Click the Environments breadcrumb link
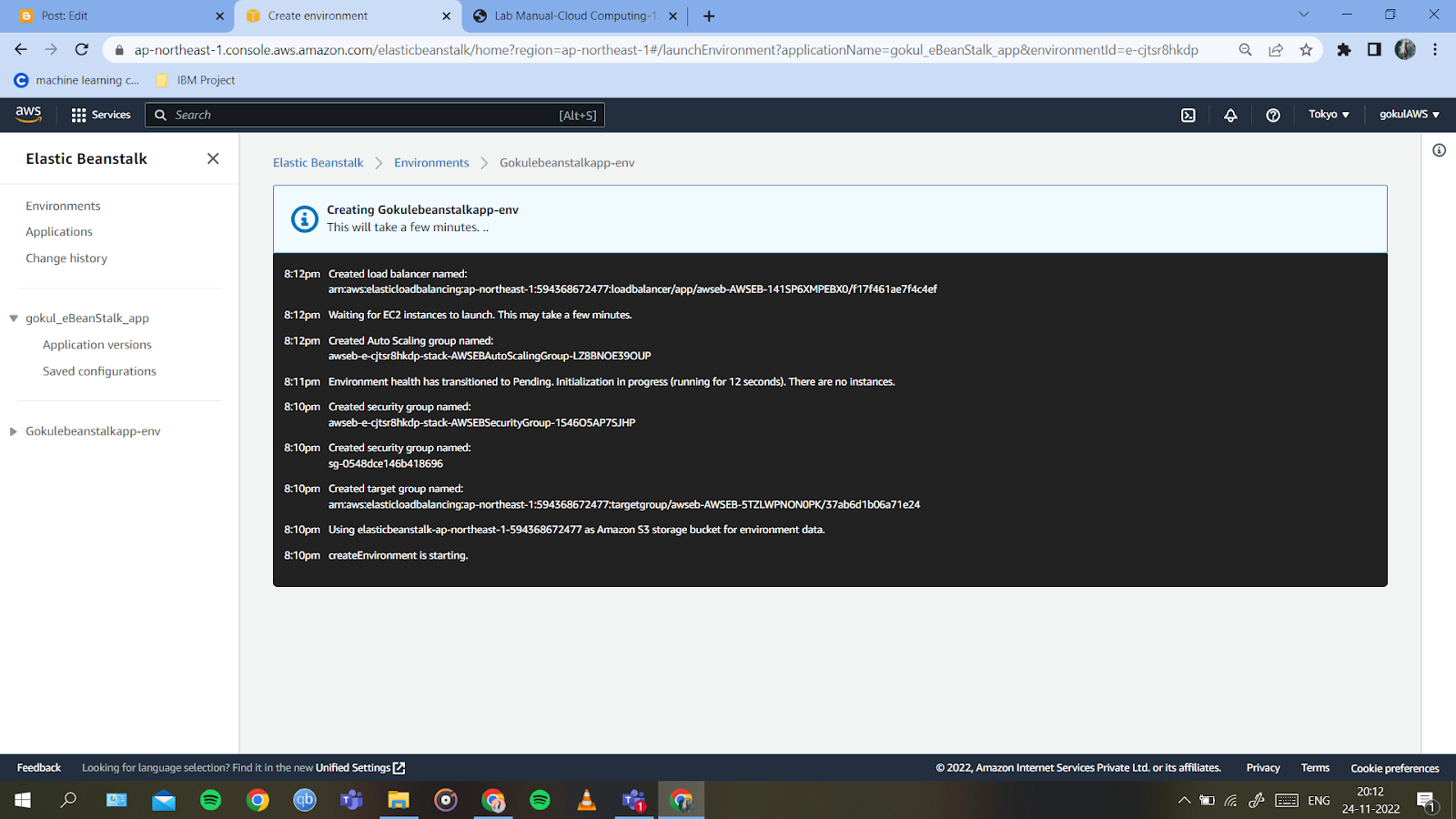Viewport: 1456px width, 819px height. (431, 163)
